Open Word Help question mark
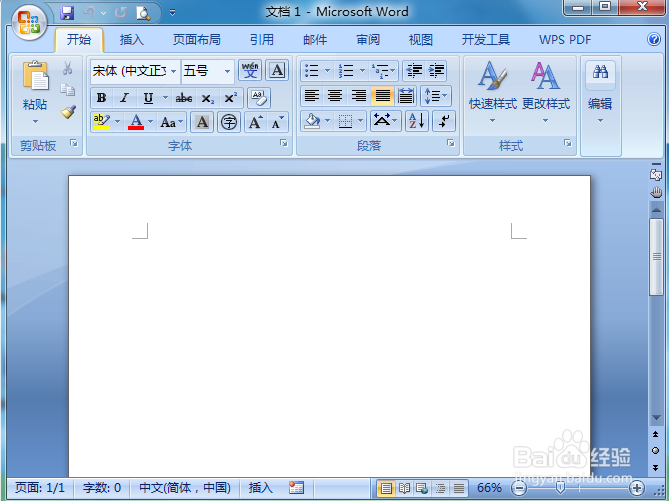This screenshot has width=669, height=501. pyautogui.click(x=654, y=39)
